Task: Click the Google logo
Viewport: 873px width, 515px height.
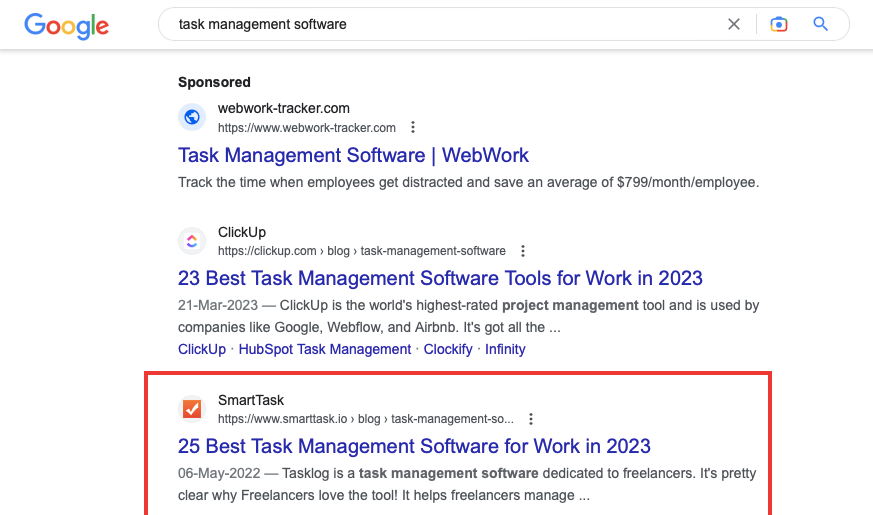Action: click(66, 26)
